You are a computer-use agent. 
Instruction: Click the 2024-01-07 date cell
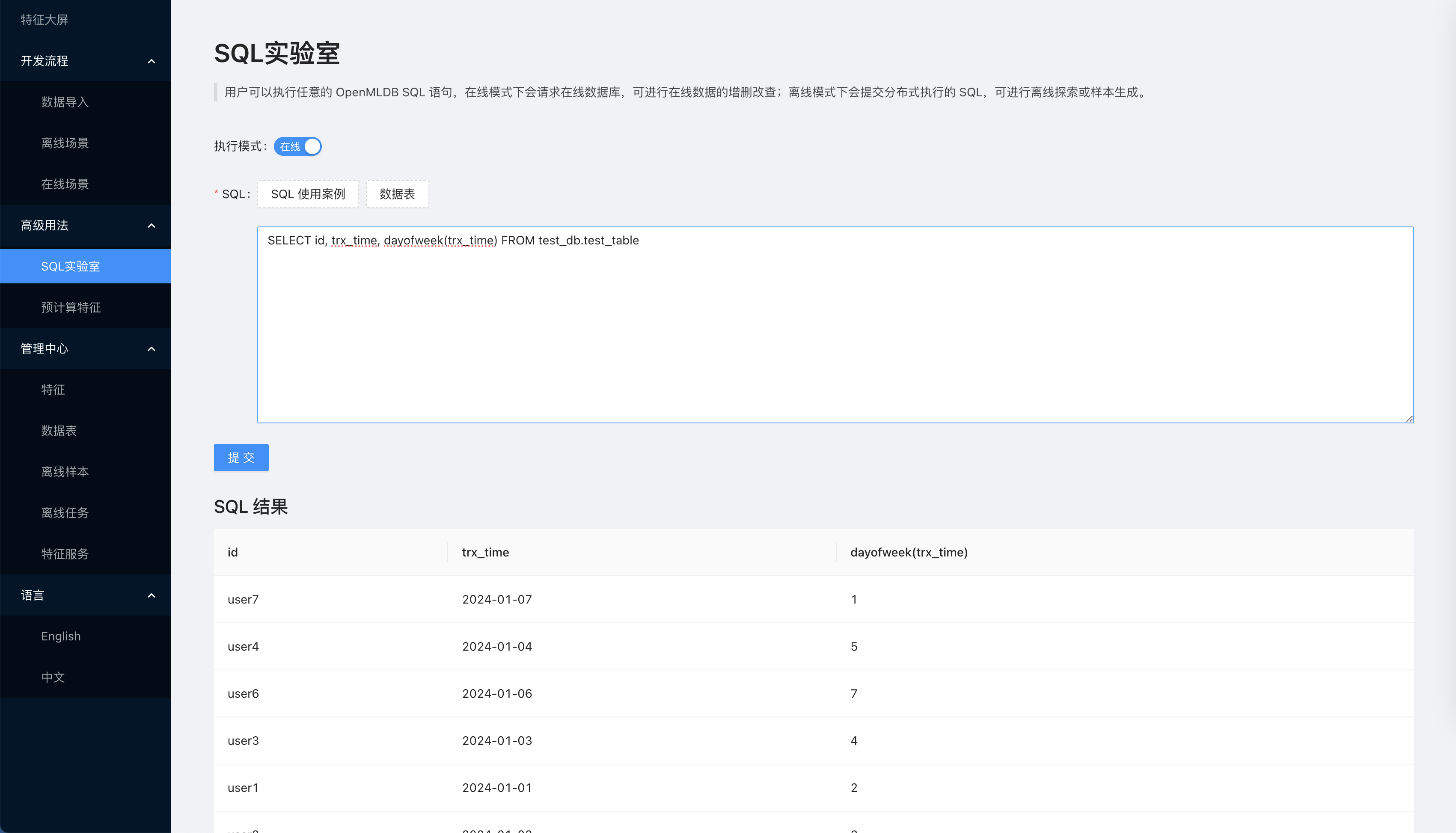point(642,599)
